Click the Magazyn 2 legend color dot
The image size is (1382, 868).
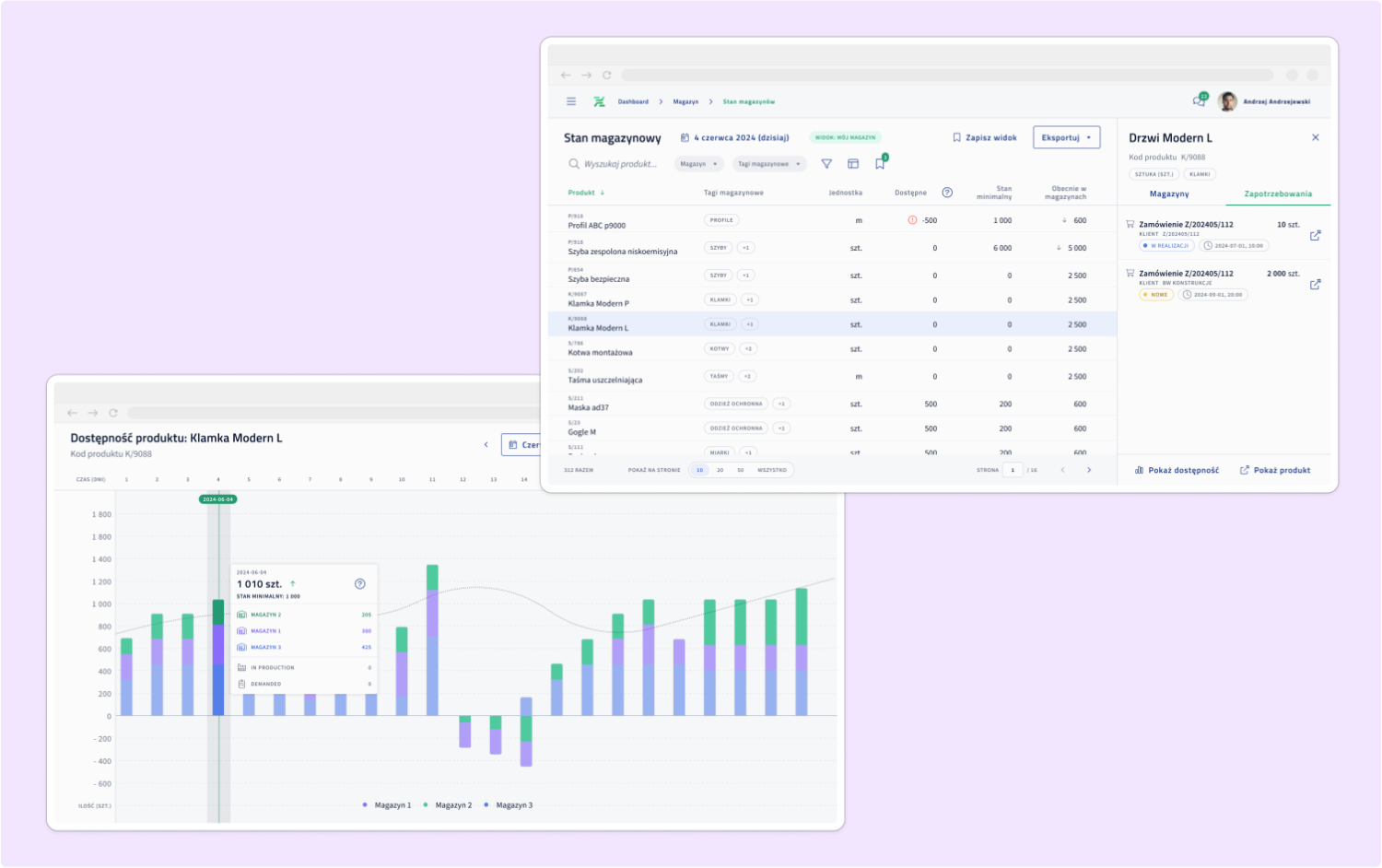tap(425, 805)
